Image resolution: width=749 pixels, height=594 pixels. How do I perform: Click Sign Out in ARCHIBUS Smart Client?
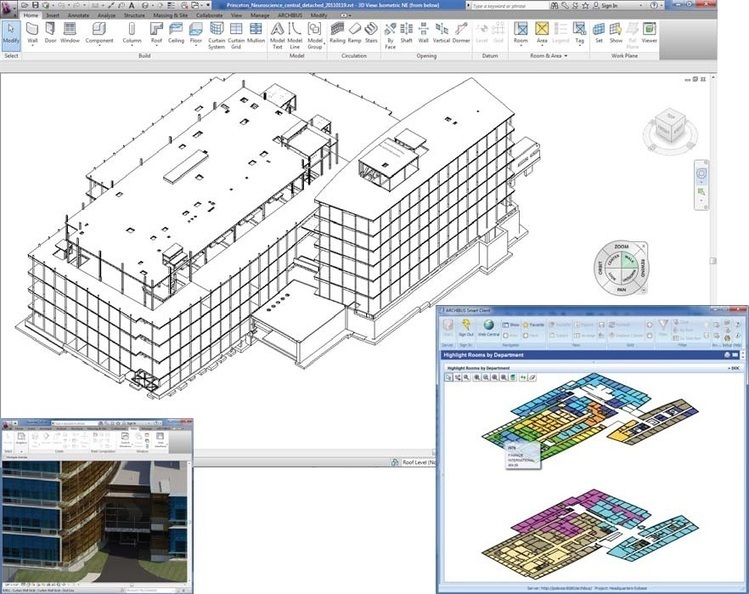(x=466, y=328)
